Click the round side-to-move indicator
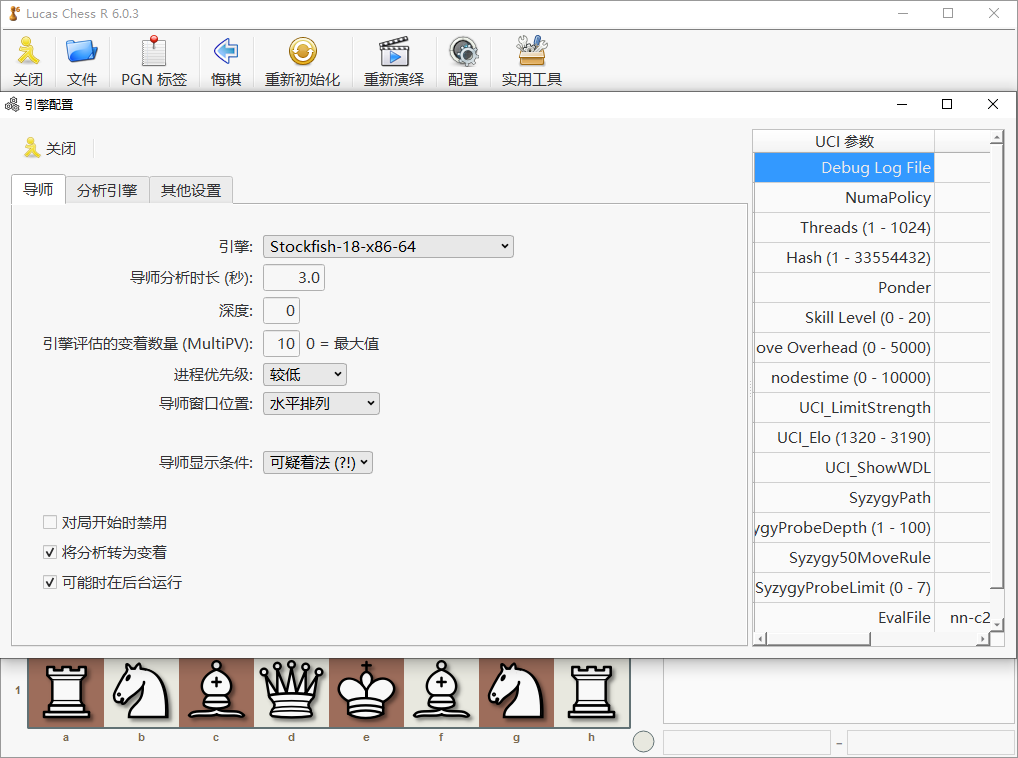 click(643, 741)
